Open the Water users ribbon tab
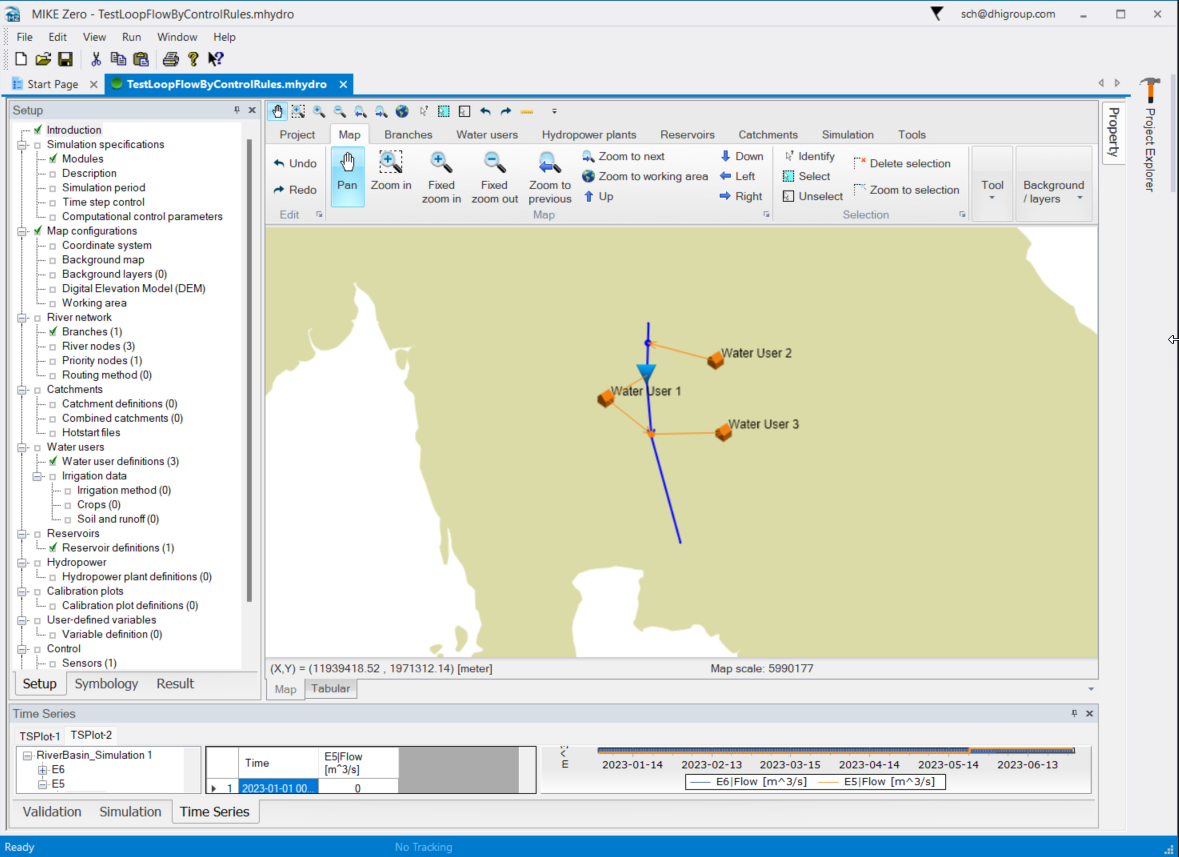This screenshot has width=1179, height=857. click(x=487, y=135)
